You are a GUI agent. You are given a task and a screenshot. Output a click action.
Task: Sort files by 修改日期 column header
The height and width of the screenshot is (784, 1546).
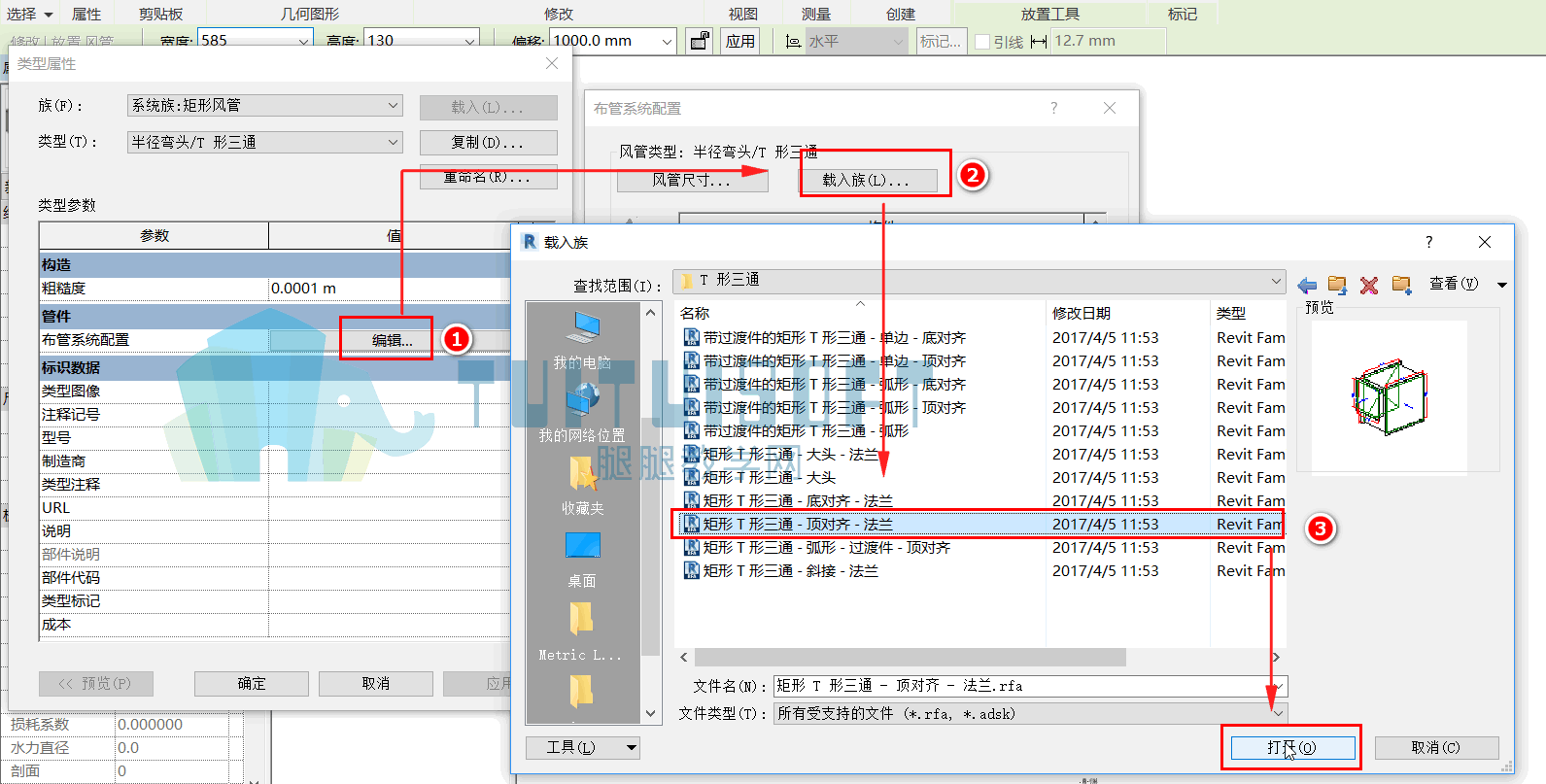click(1127, 313)
